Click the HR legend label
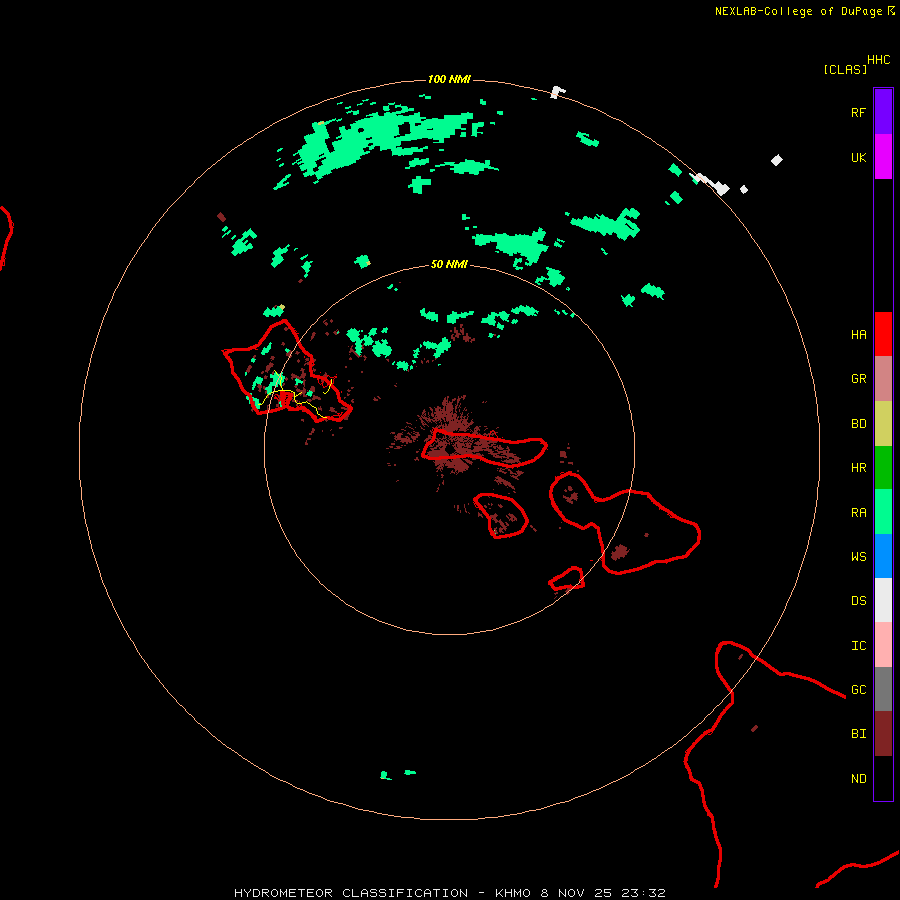The height and width of the screenshot is (900, 900). pyautogui.click(x=858, y=468)
